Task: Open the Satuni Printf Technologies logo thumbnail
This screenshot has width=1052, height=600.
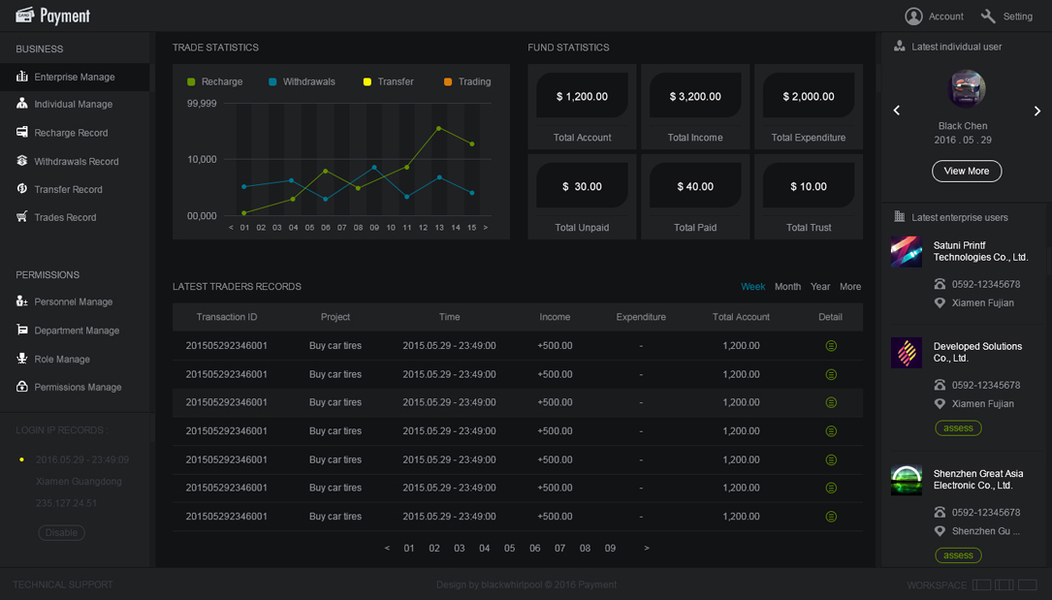Action: 906,252
